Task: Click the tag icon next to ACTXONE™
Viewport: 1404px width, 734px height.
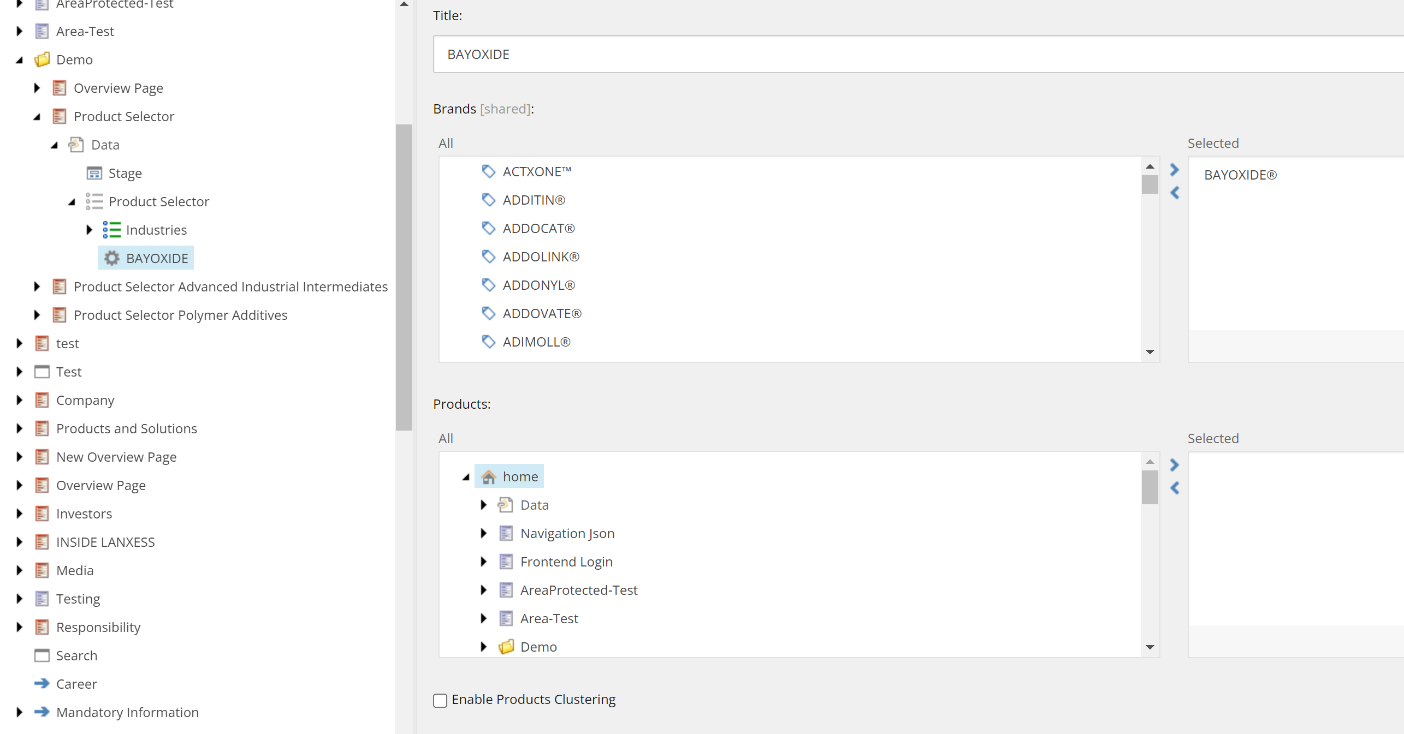Action: tap(489, 171)
